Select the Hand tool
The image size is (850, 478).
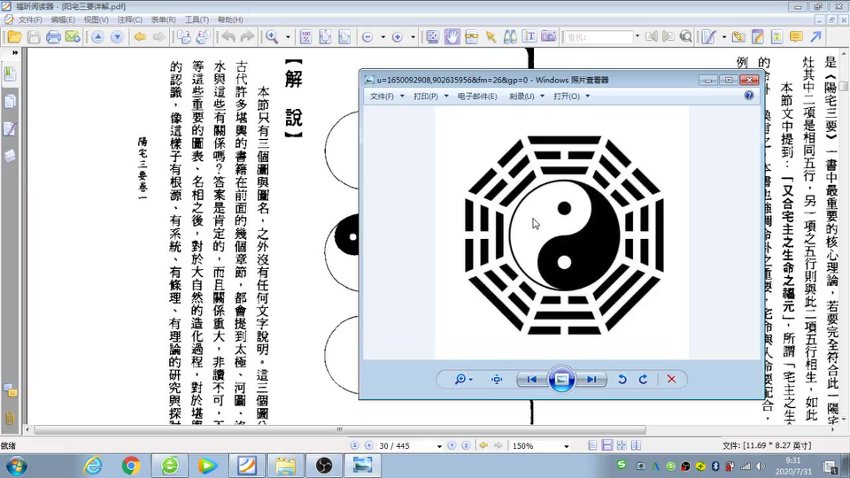(452, 37)
